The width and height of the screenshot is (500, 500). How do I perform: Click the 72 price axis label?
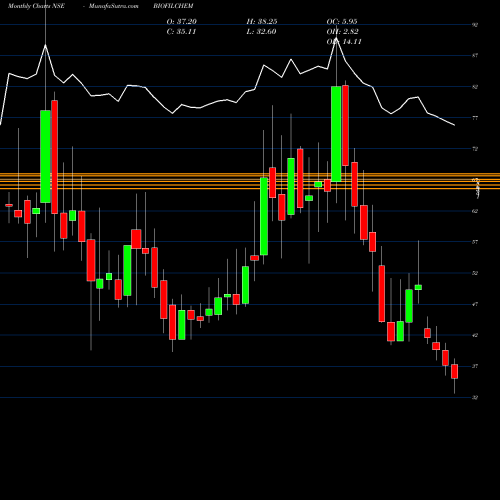(x=475, y=149)
